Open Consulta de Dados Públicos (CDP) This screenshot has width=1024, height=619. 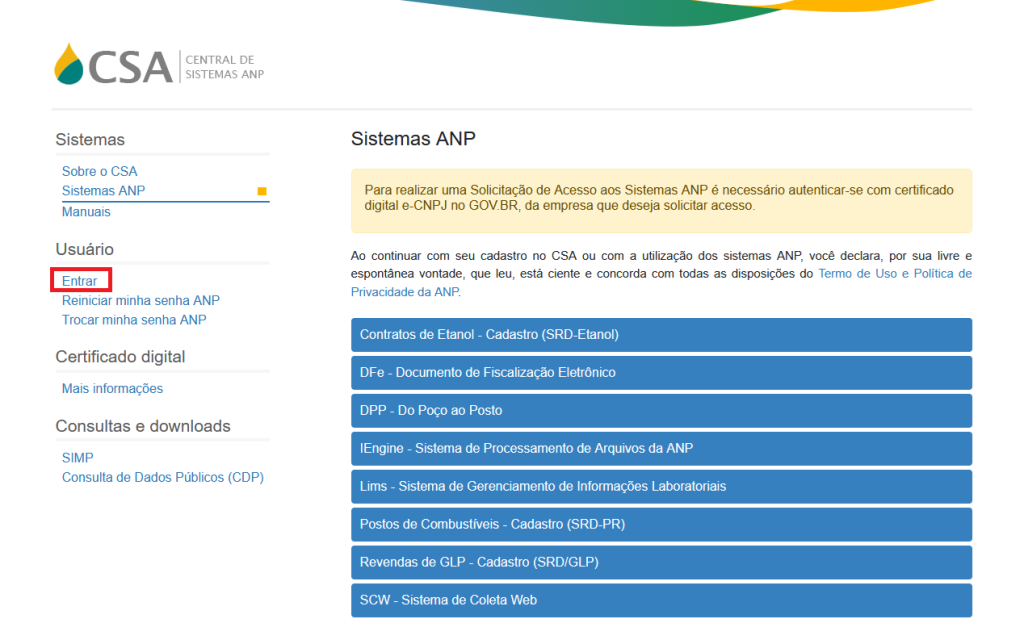[x=162, y=477]
